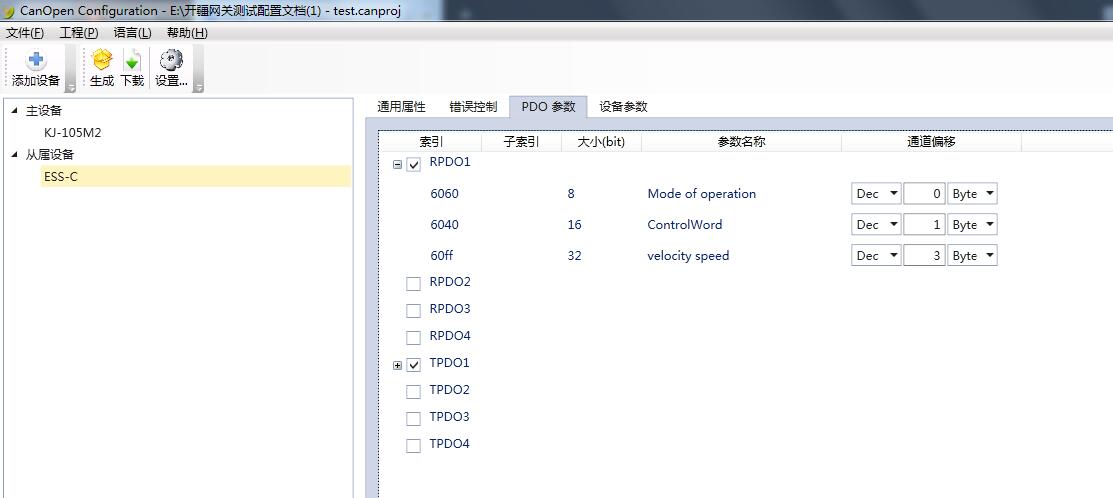
Task: Toggle the TPDO1 checkbox off
Action: pos(414,366)
